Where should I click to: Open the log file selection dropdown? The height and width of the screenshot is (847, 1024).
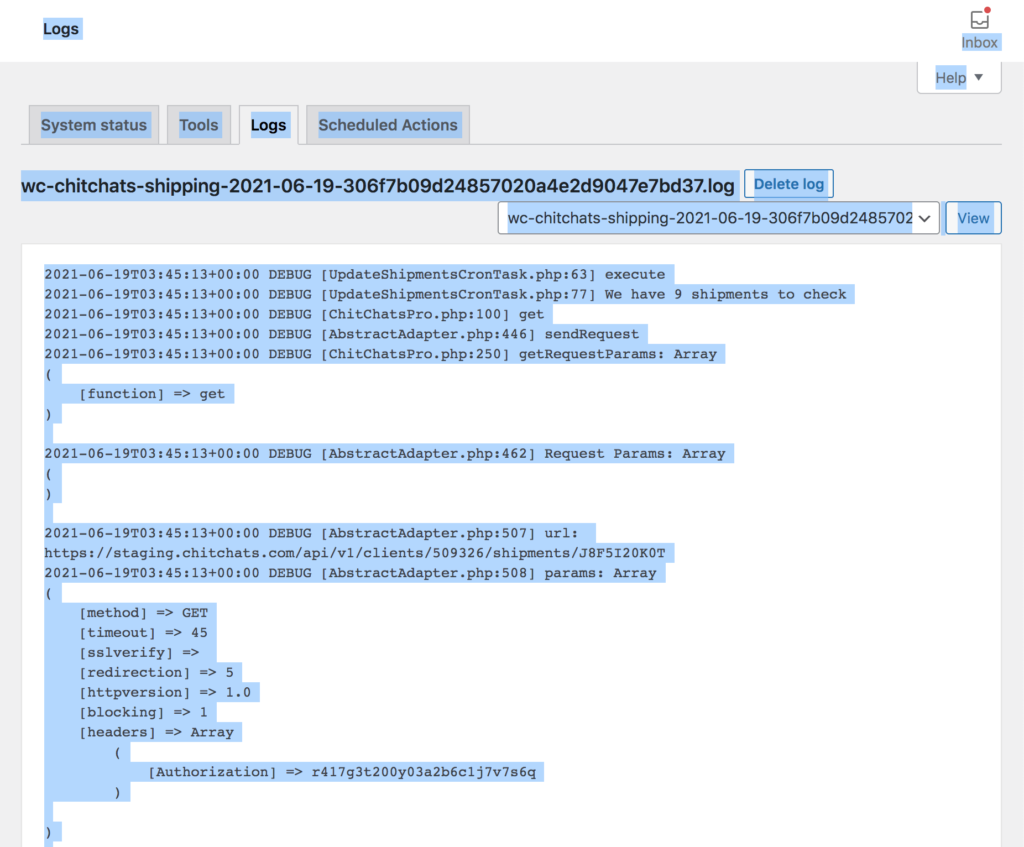[718, 218]
